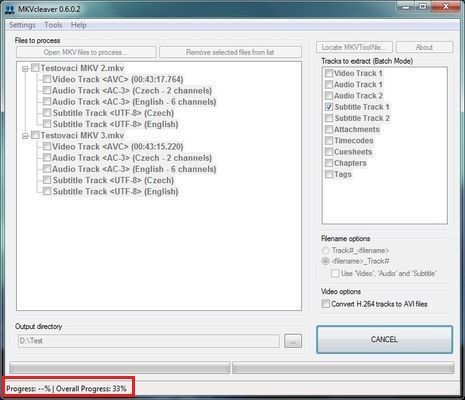This screenshot has height=400, width=465.
Task: Check the Chapters extraction option
Action: point(329,163)
